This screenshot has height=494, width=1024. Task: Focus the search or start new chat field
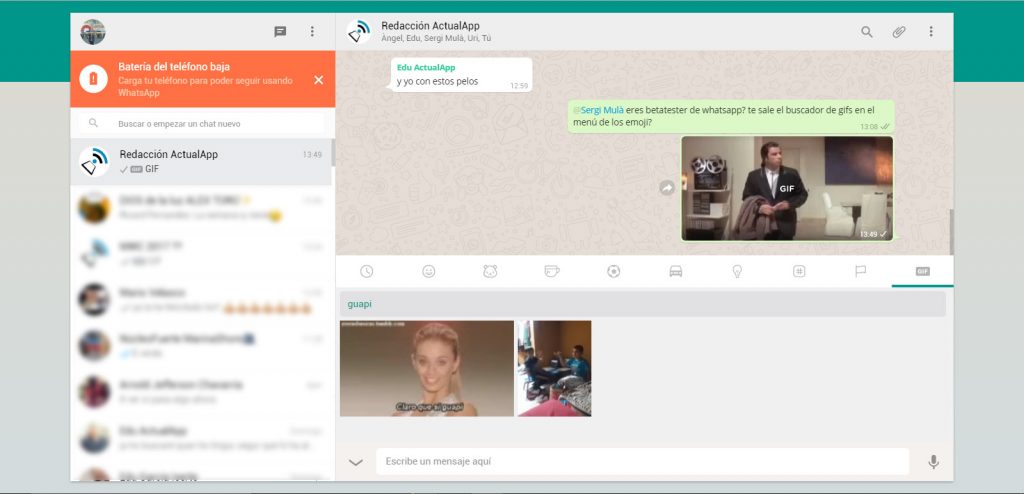202,124
